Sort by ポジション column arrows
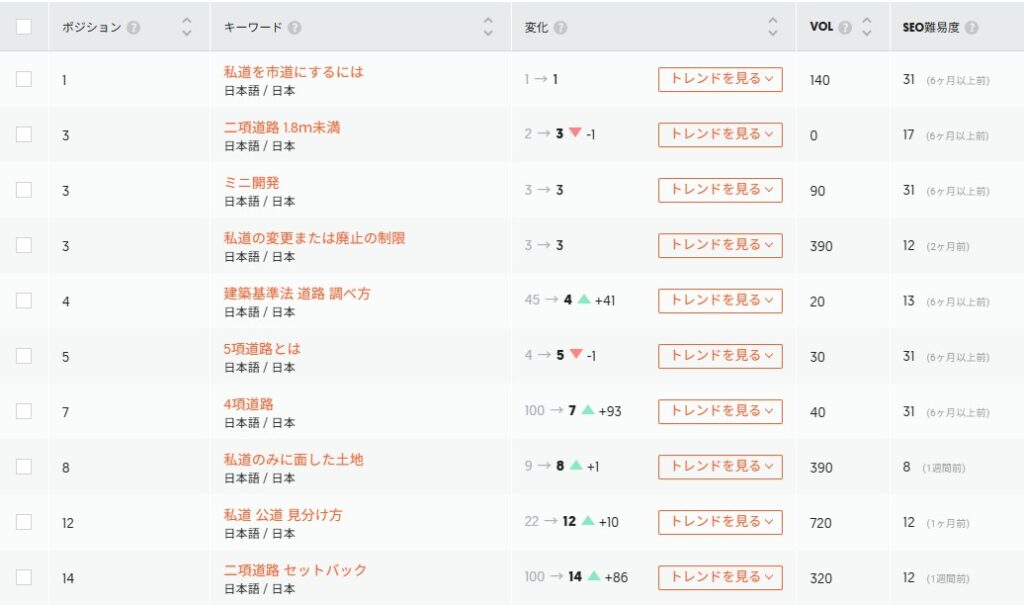Viewport: 1024px width, 605px height. click(x=186, y=27)
